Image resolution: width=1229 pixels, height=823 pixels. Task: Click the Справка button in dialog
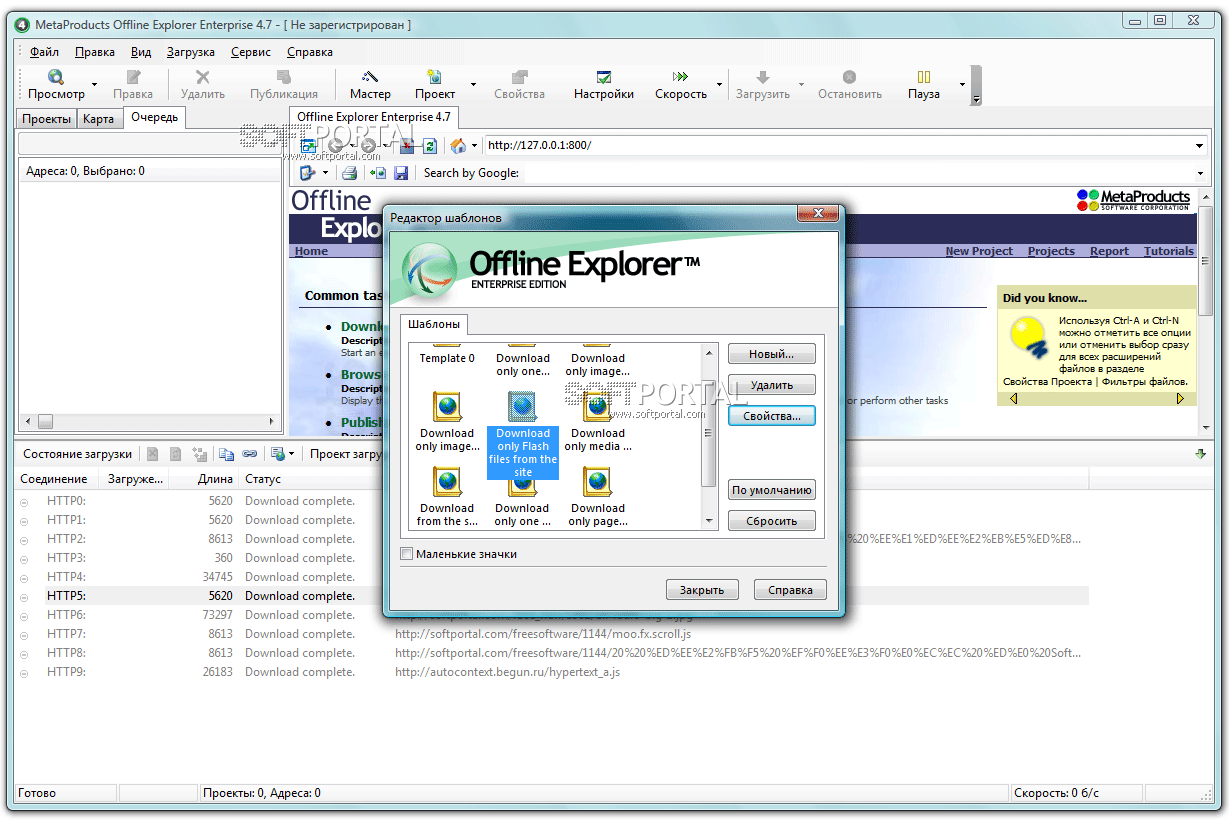(790, 590)
